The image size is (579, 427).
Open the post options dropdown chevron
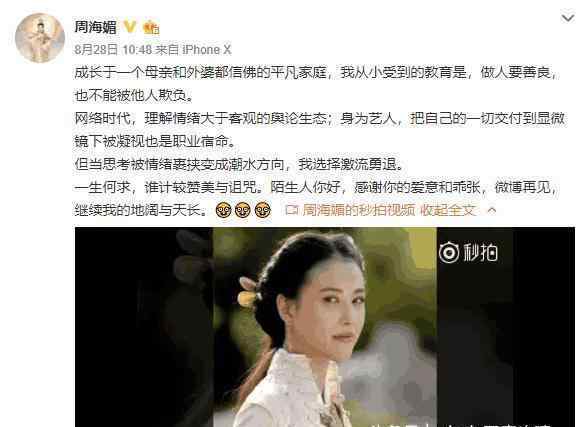568,18
